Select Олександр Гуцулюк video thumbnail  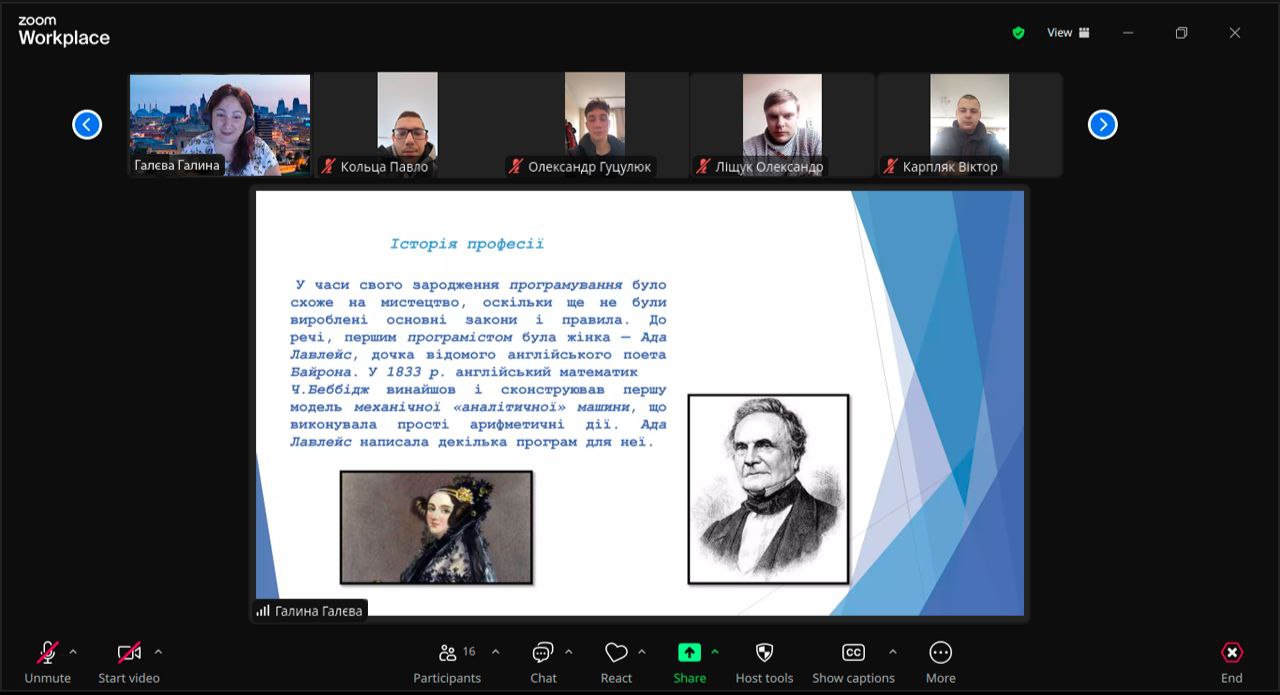point(594,125)
